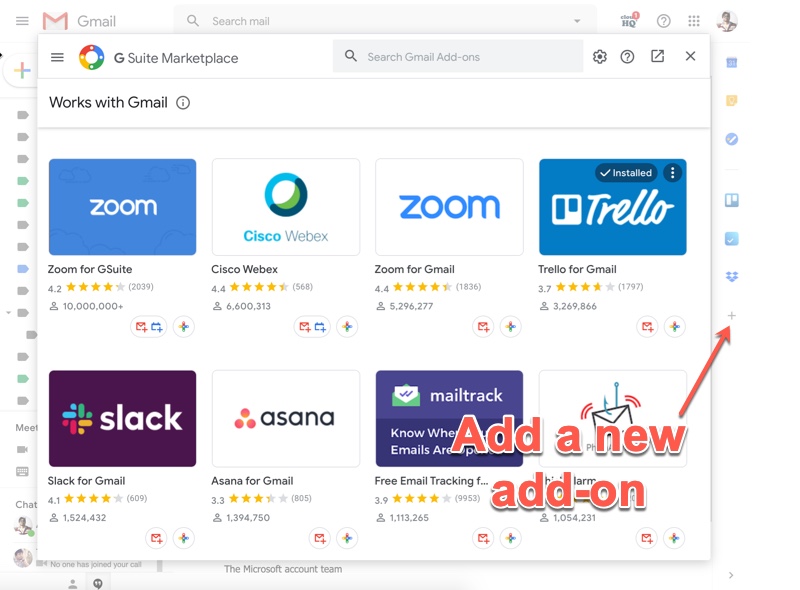Open the Slack for Gmail thumbnail
The width and height of the screenshot is (800, 590).
click(x=122, y=419)
